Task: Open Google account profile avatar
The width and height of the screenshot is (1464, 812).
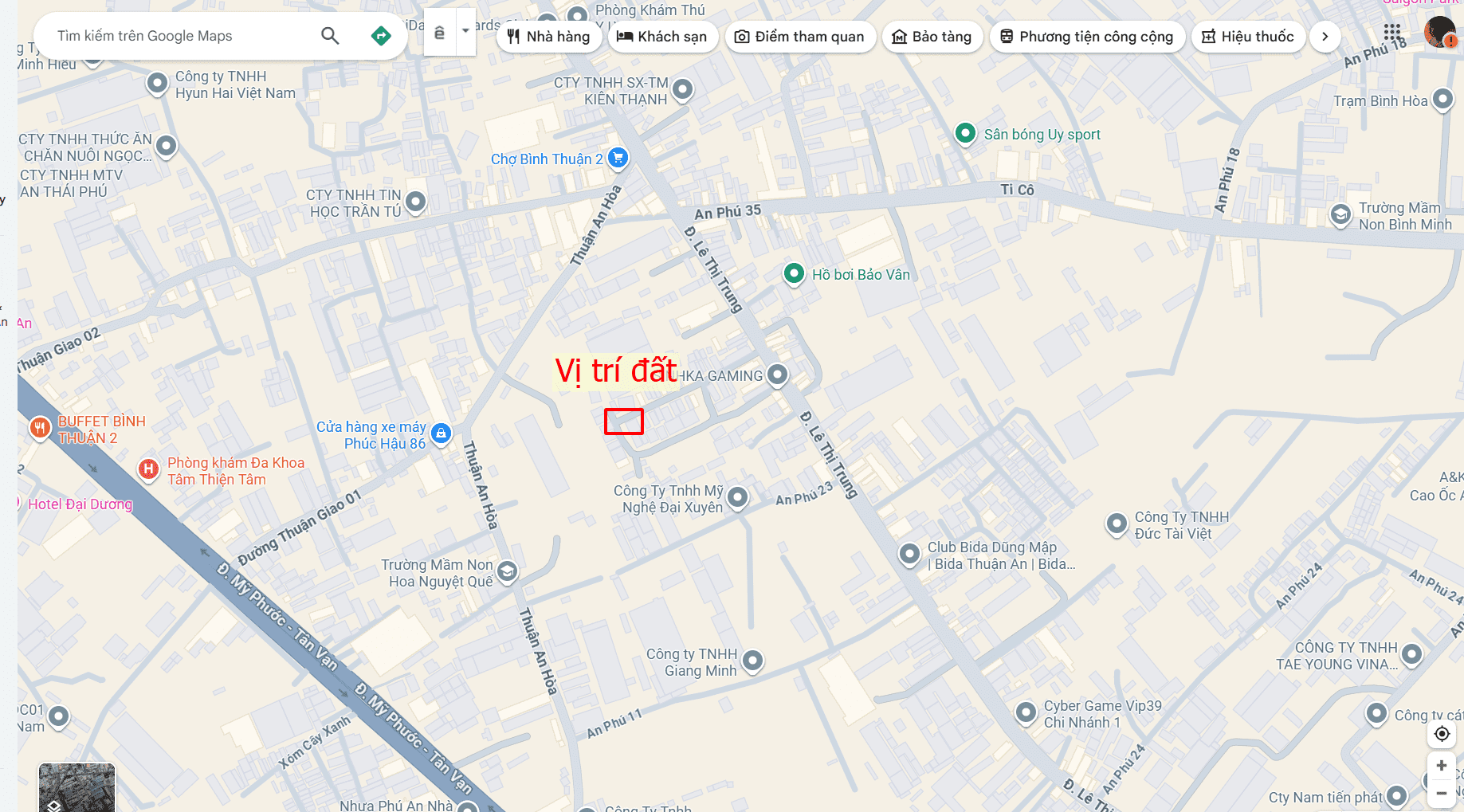Action: click(x=1440, y=33)
